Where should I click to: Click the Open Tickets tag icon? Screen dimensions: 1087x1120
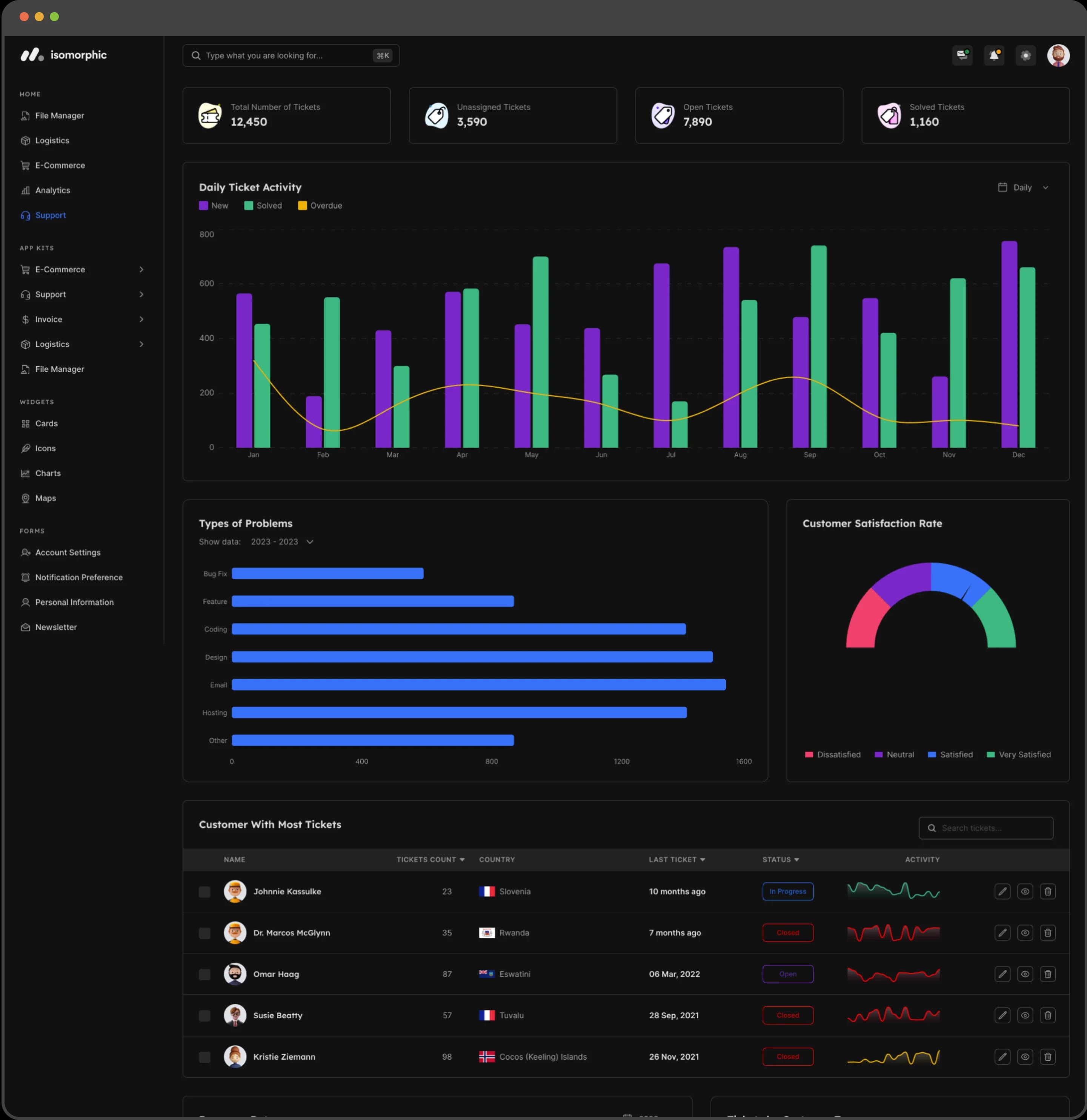point(663,115)
